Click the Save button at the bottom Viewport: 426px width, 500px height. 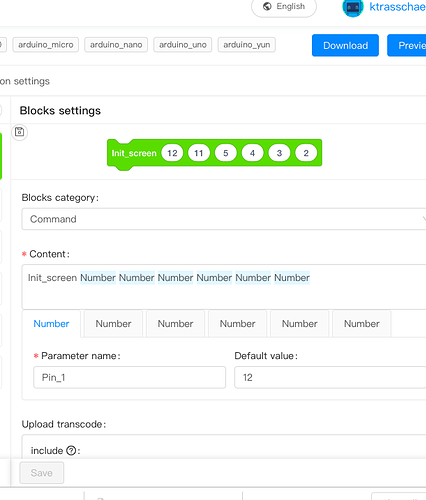point(42,473)
